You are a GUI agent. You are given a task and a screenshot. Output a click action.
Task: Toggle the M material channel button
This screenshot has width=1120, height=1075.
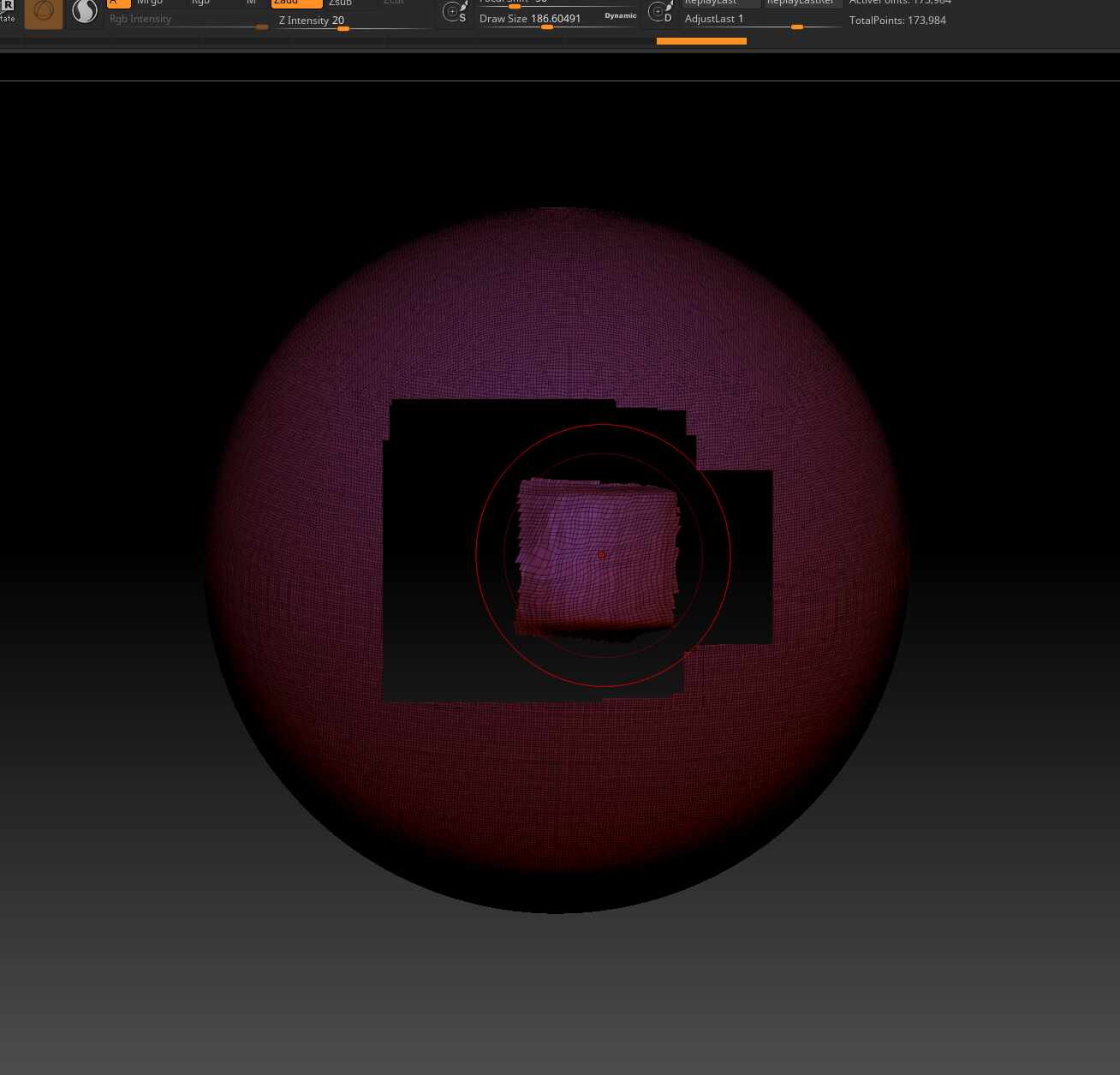tap(252, 3)
